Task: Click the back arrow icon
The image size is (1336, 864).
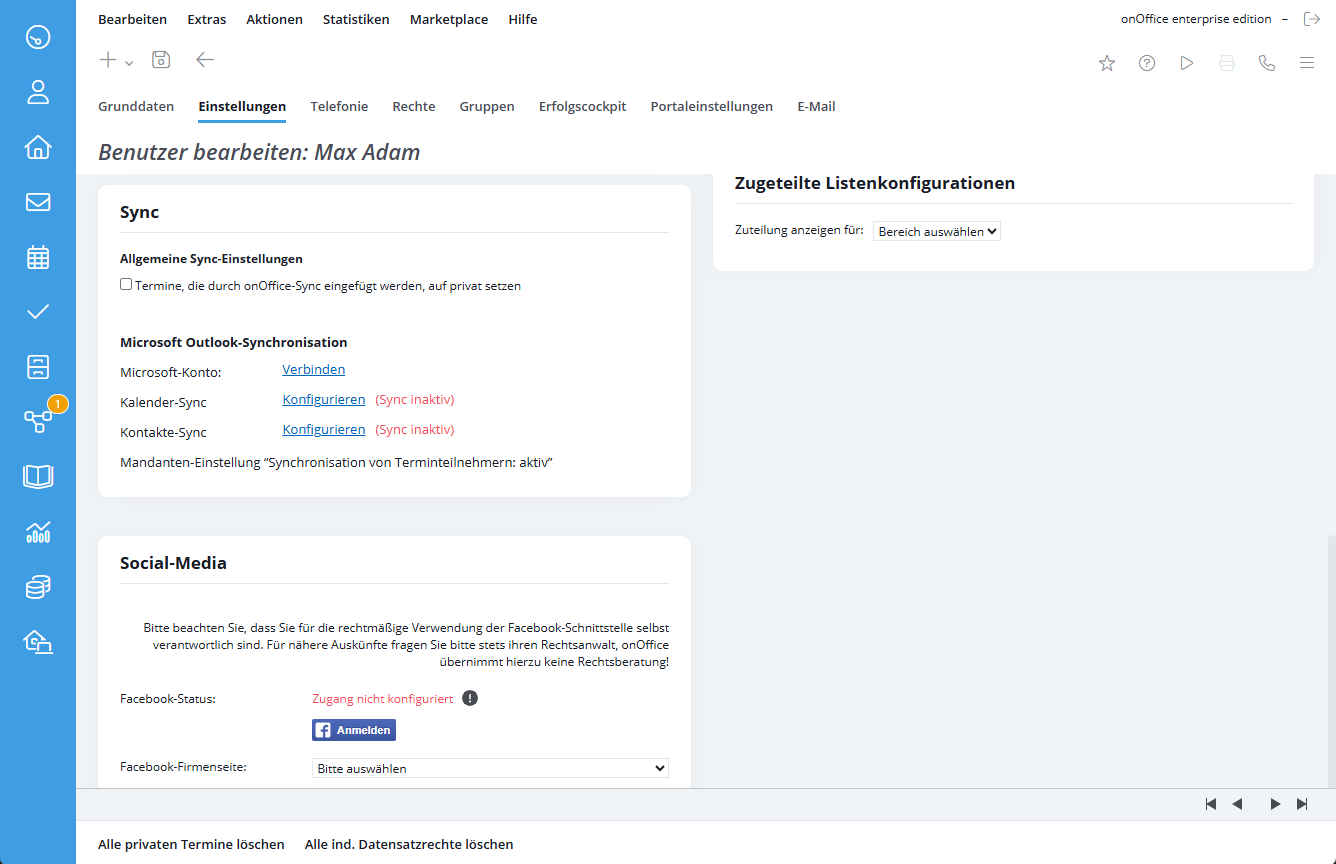Action: [x=205, y=60]
